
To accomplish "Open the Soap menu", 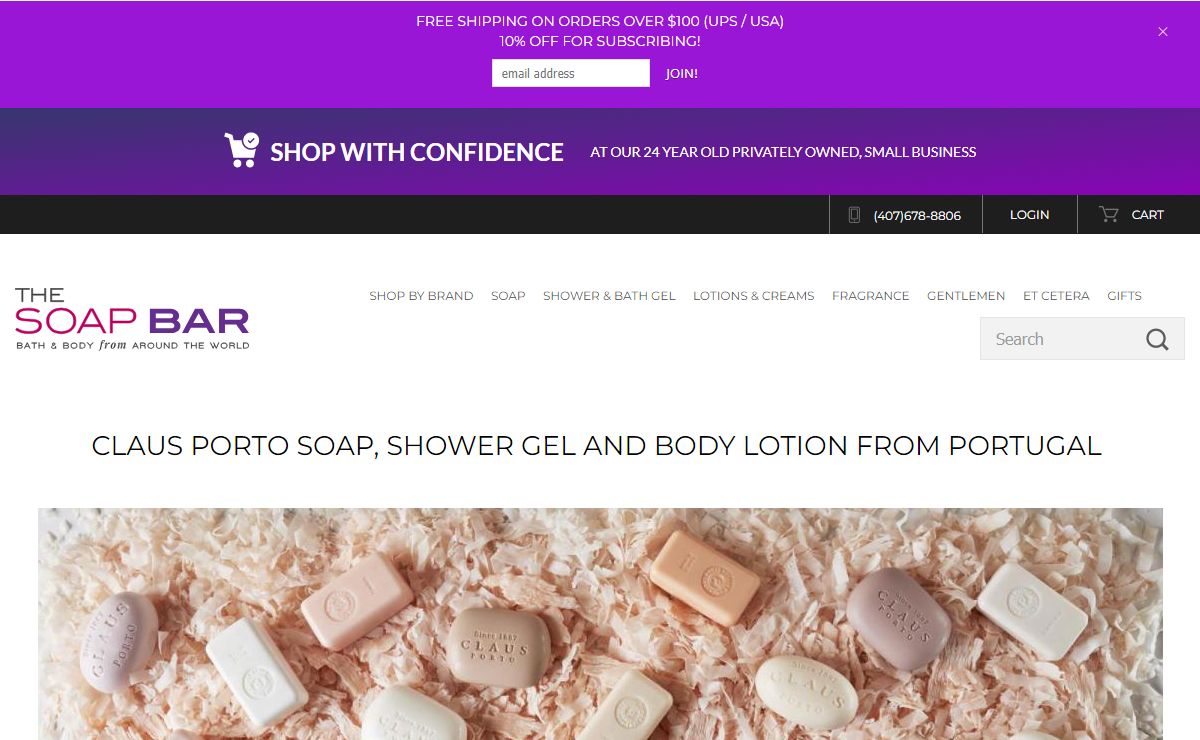I will (x=508, y=296).
